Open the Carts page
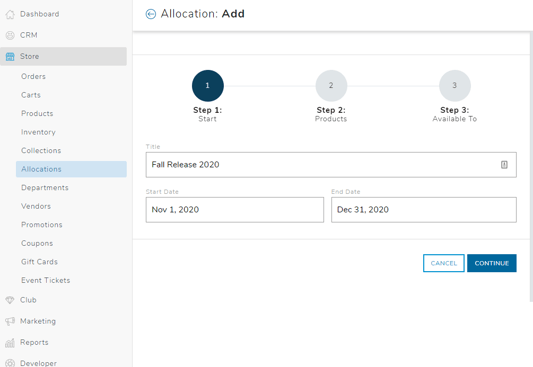This screenshot has height=367, width=533. pos(31,95)
